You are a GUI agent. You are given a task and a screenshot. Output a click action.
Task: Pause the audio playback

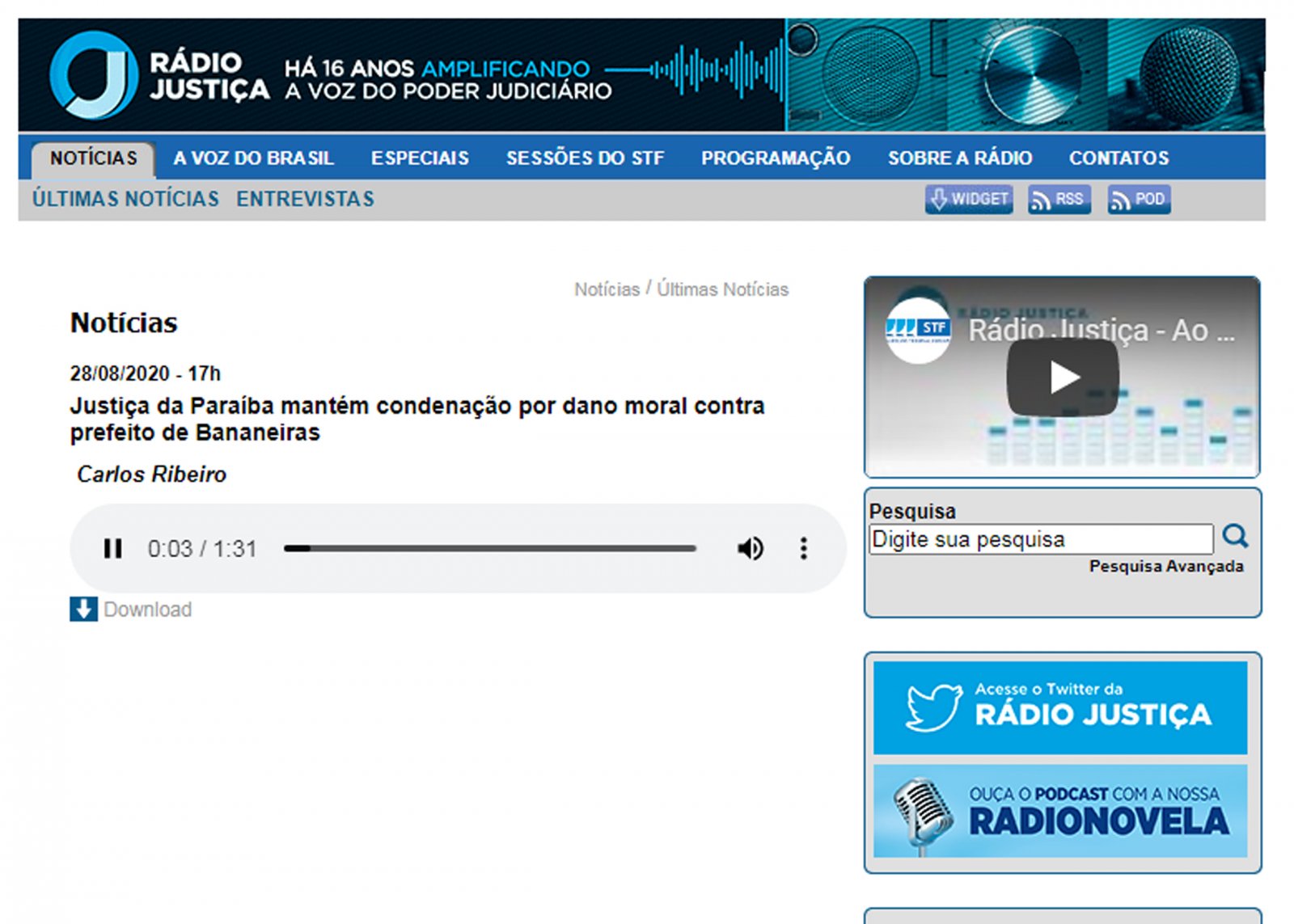click(x=113, y=549)
